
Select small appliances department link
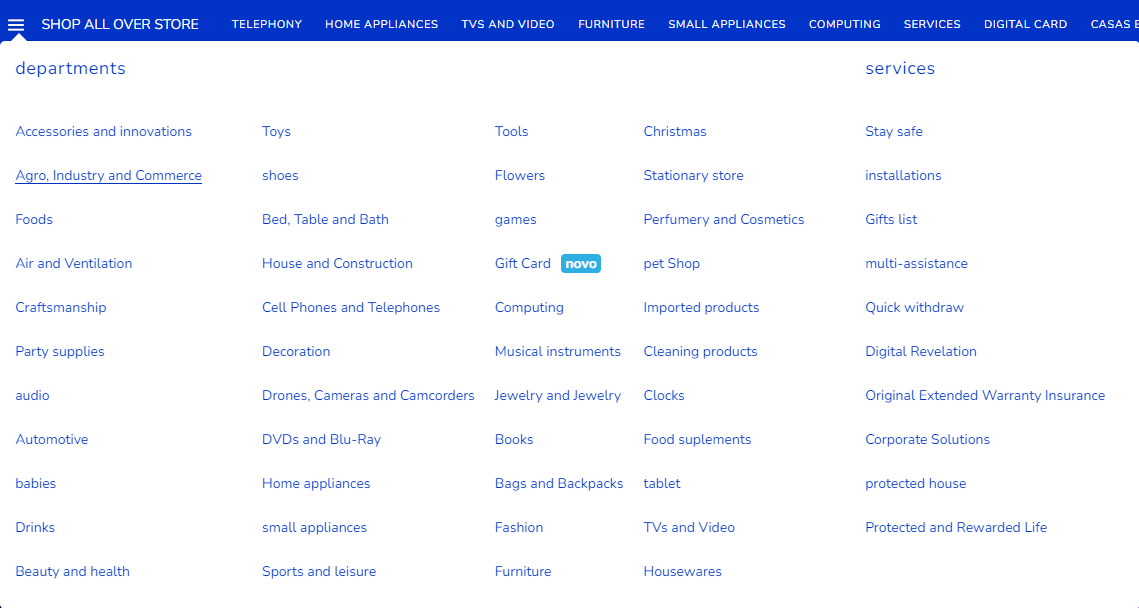click(x=315, y=527)
